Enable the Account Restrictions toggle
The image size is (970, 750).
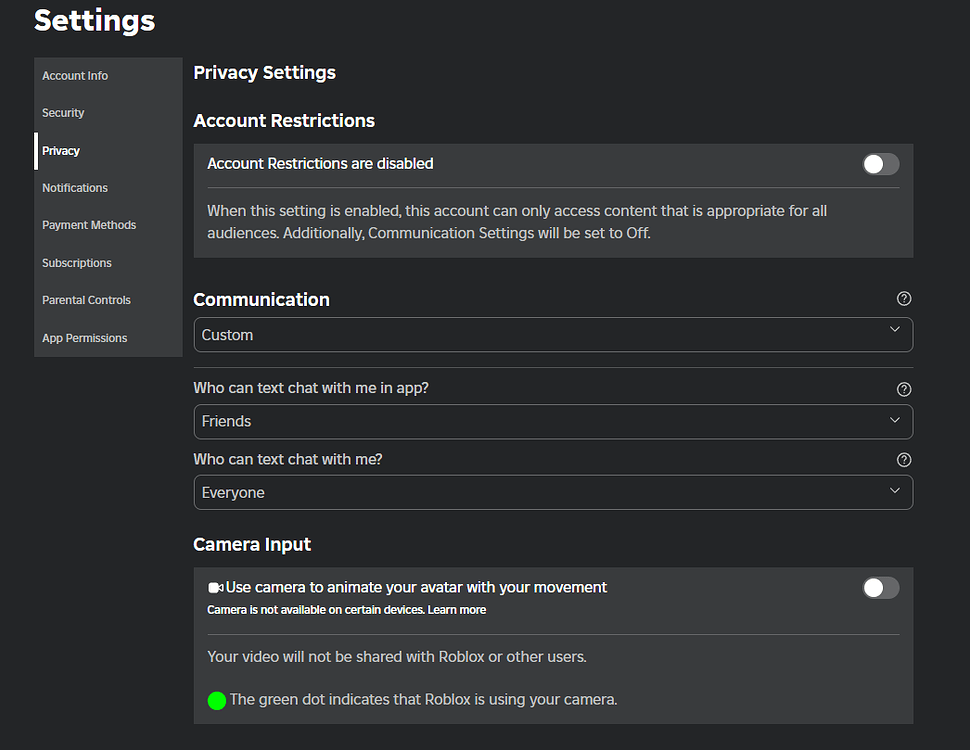[880, 164]
